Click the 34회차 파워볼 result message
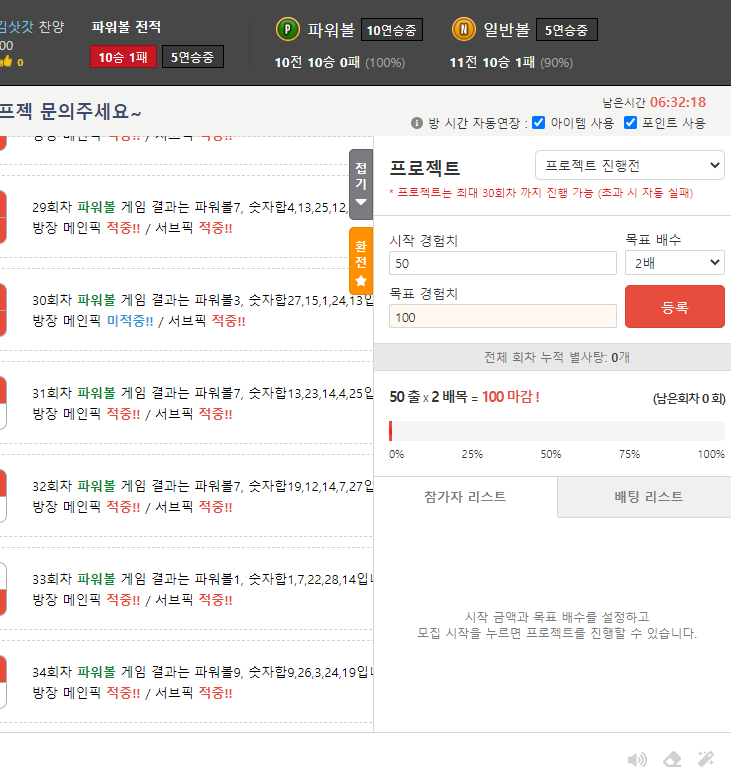Image resolution: width=731 pixels, height=773 pixels. 202,682
